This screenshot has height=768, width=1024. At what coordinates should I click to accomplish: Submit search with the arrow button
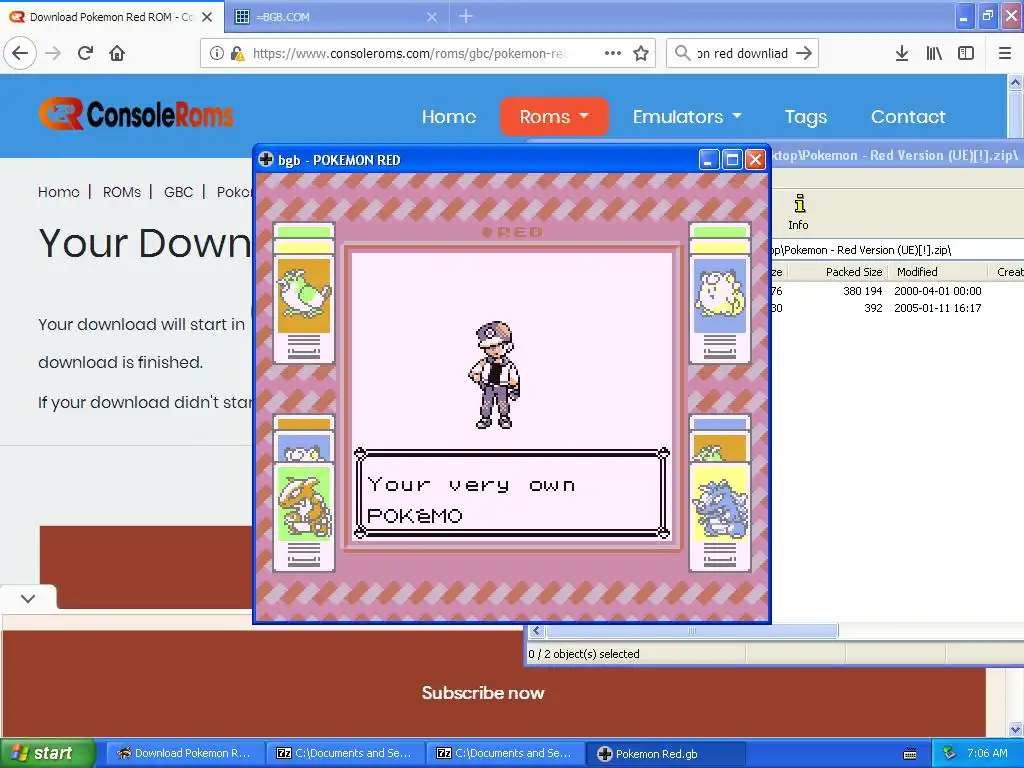coord(804,53)
